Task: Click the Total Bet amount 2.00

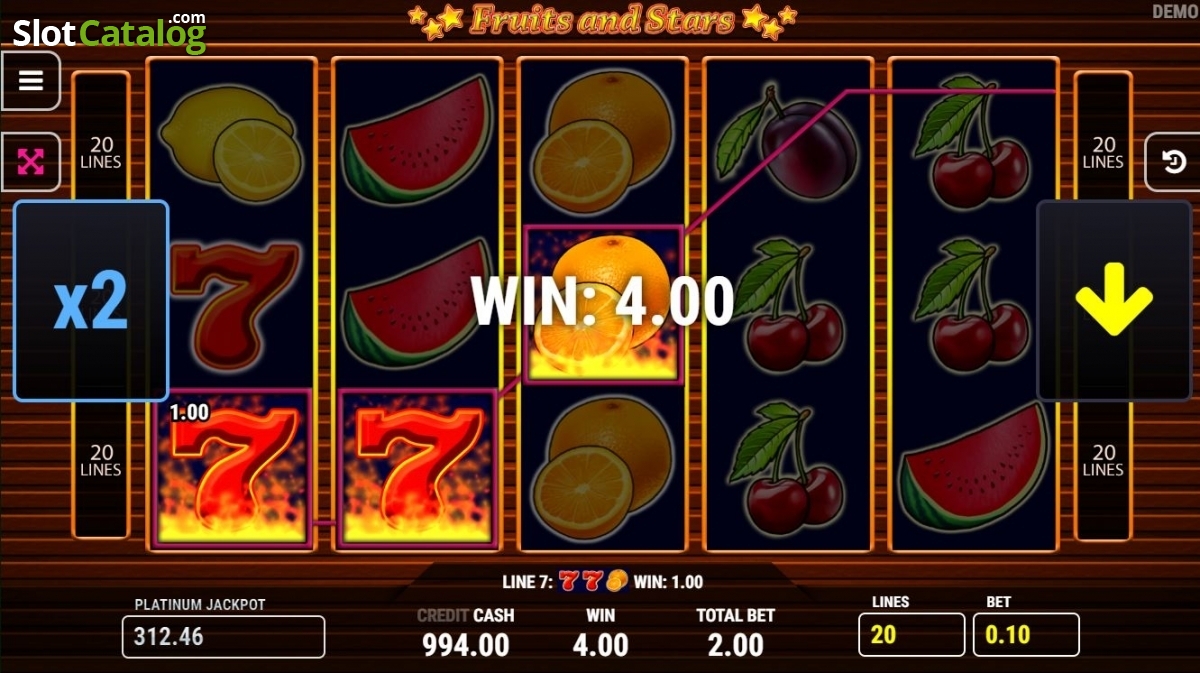Action: click(x=736, y=645)
